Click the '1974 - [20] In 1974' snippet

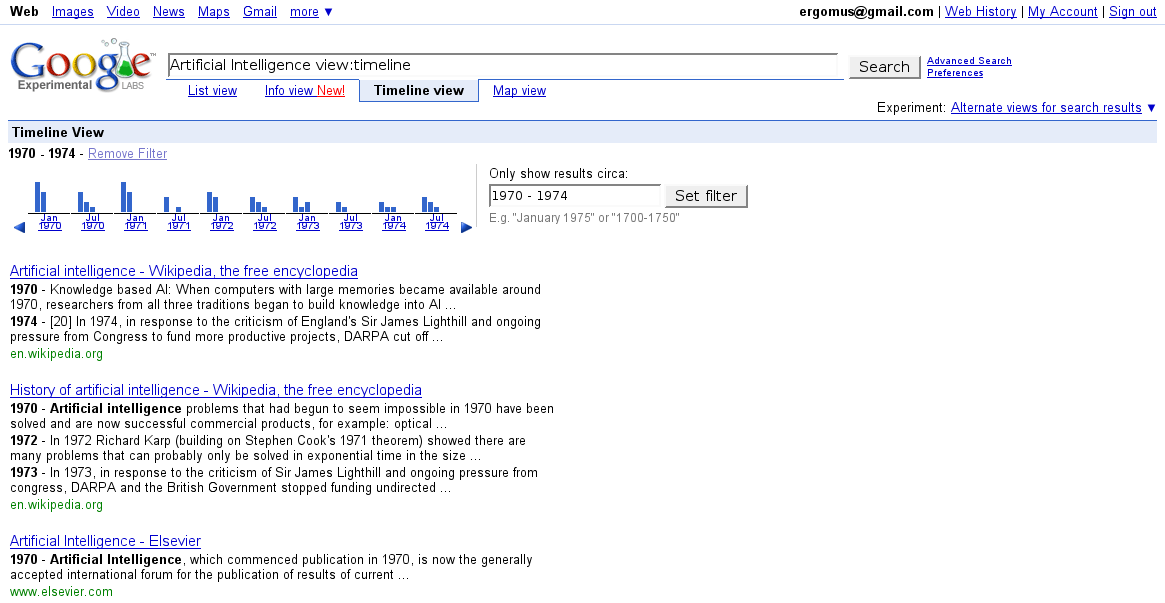[x=276, y=330]
